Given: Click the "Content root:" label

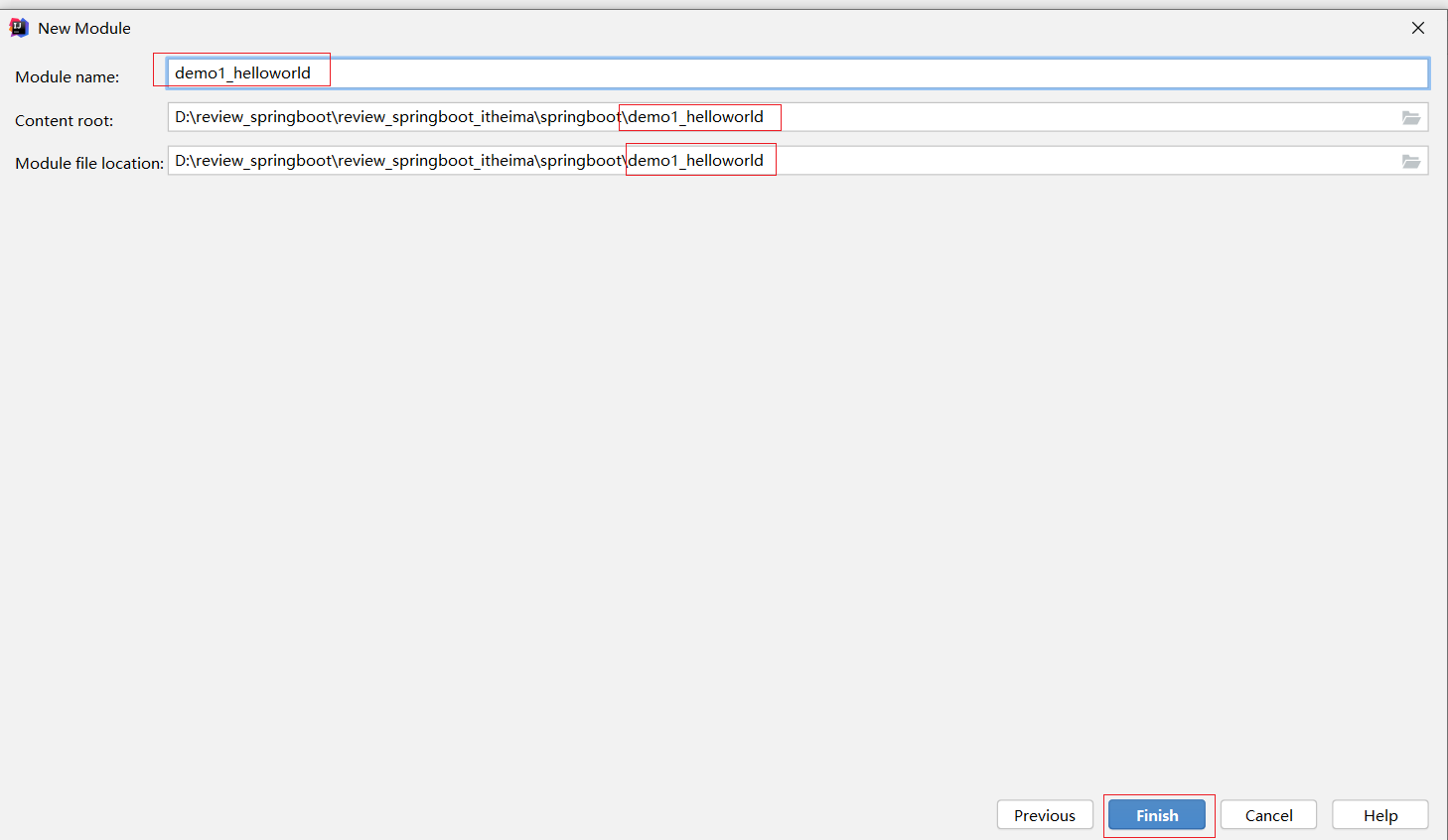Looking at the screenshot, I should pos(64,121).
